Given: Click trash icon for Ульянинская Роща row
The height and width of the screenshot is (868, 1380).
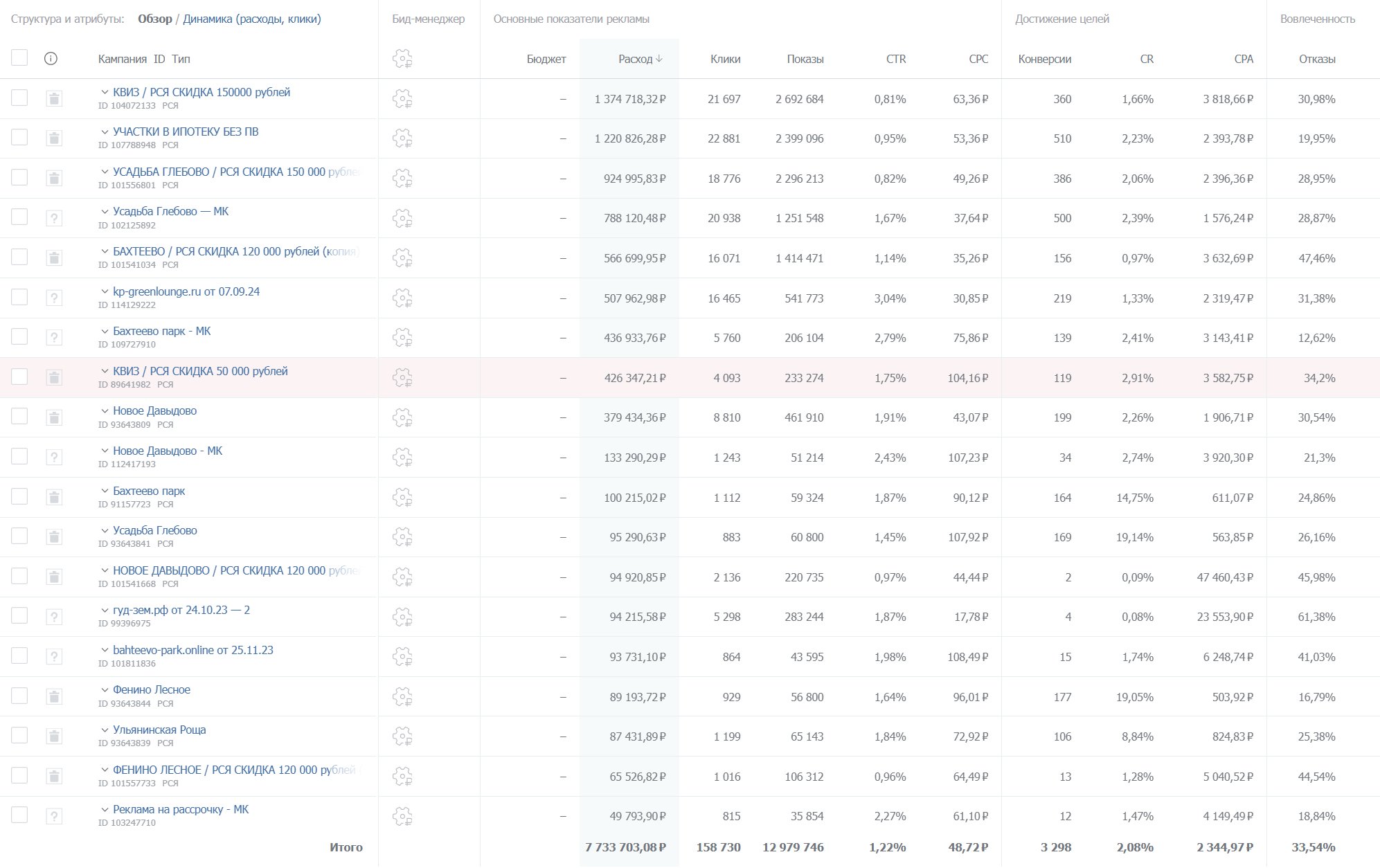Looking at the screenshot, I should (x=54, y=736).
